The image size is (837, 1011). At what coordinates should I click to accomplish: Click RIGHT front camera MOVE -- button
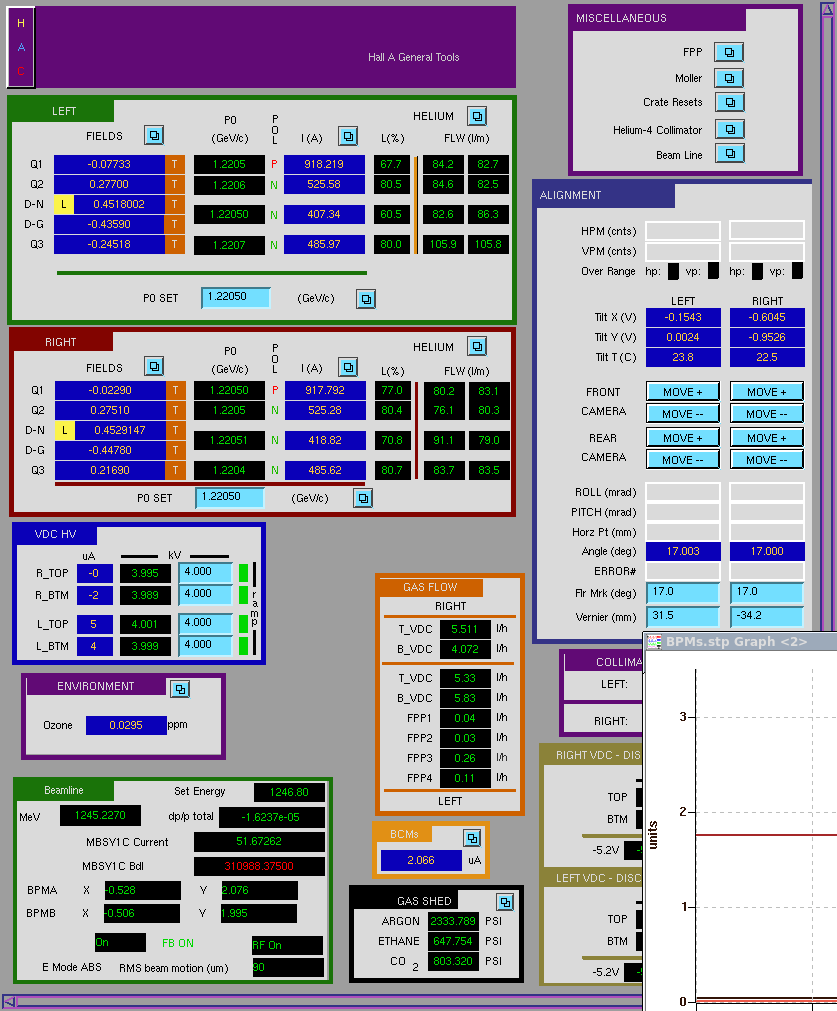tap(767, 413)
